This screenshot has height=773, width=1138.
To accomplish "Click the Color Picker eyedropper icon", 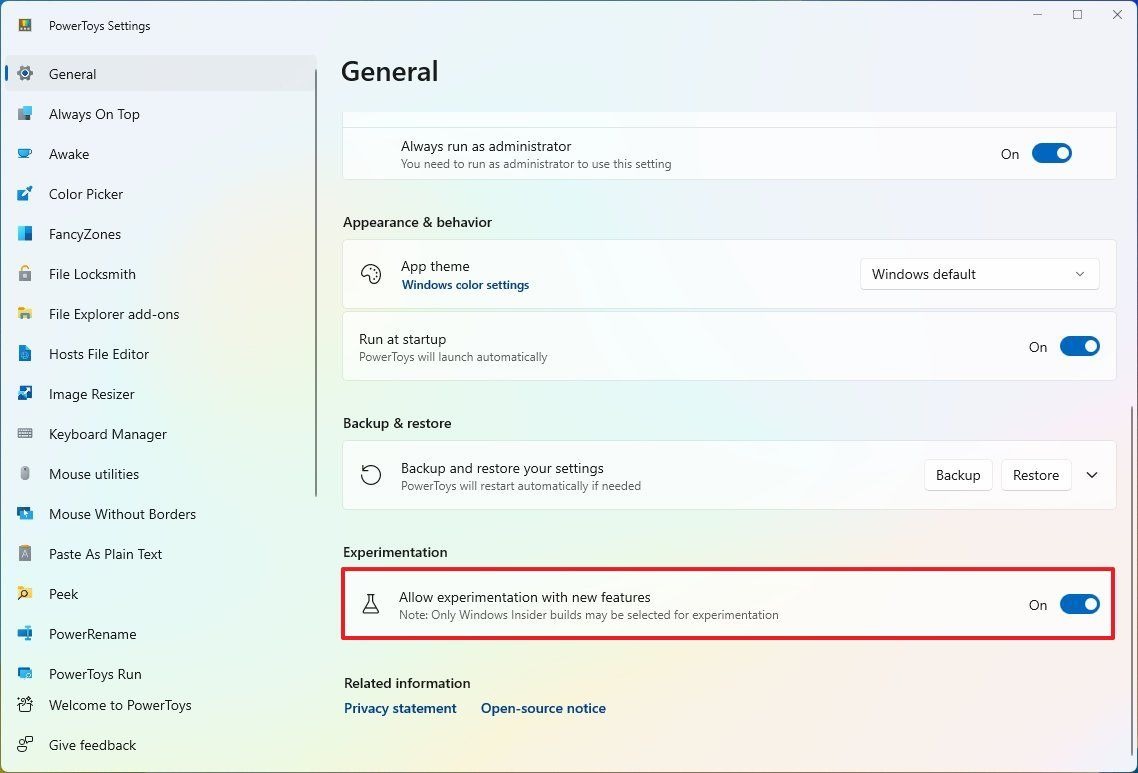I will [25, 193].
